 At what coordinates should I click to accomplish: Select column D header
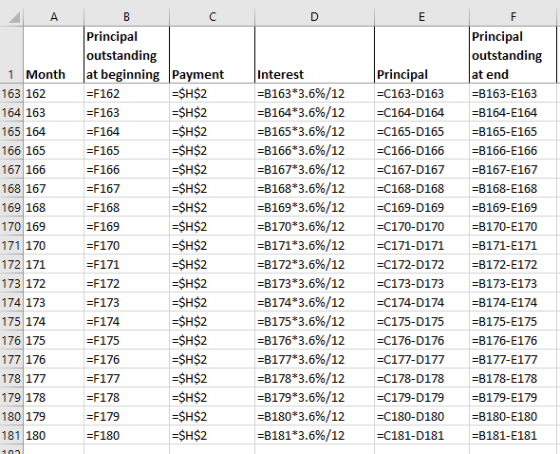(x=314, y=17)
